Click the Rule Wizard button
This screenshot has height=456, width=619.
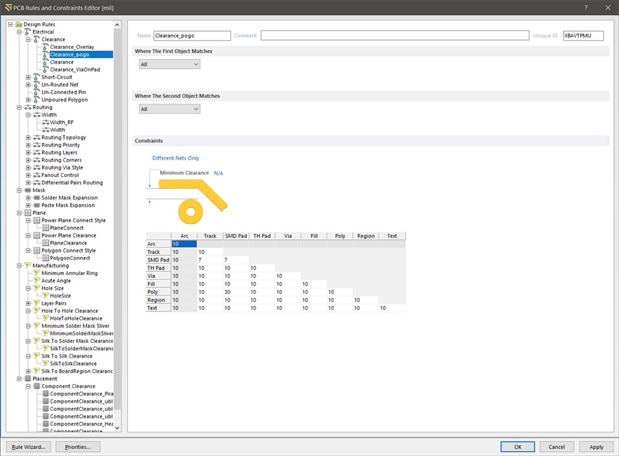[27, 447]
